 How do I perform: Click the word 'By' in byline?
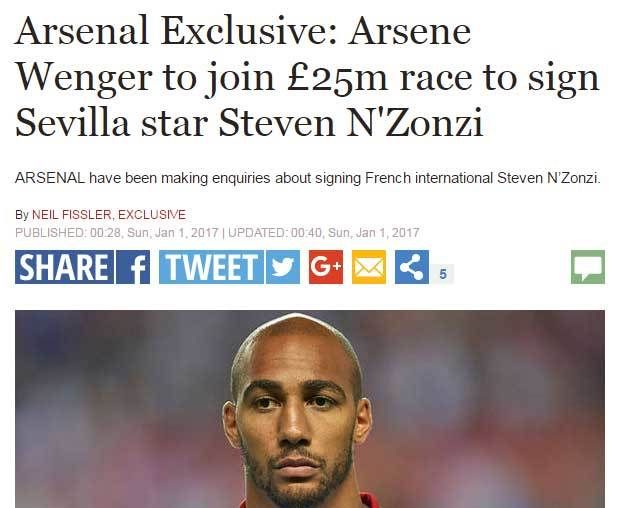point(23,215)
